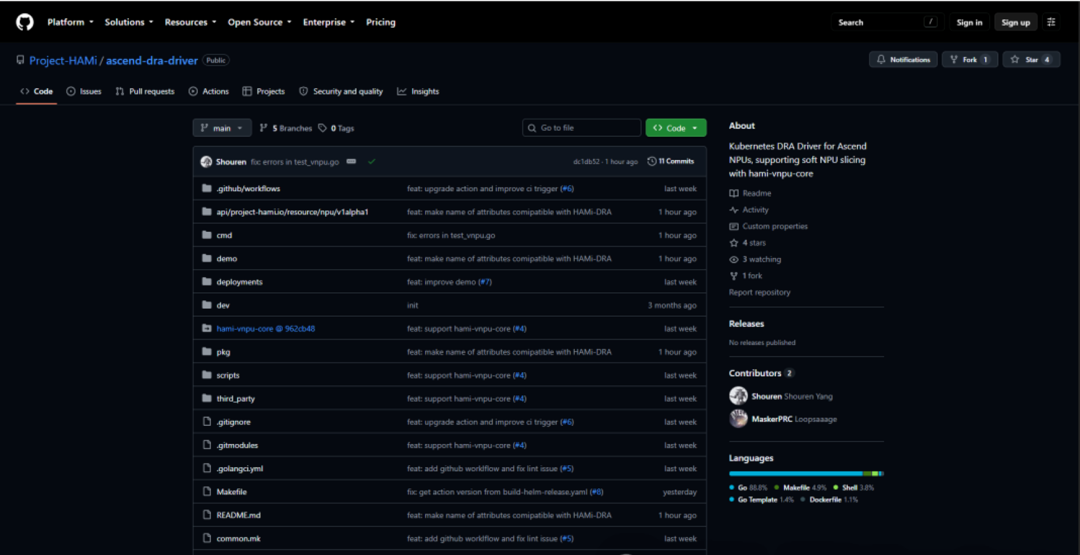Open the dev folder
Screen dimensions: 1080x555
coord(222,306)
